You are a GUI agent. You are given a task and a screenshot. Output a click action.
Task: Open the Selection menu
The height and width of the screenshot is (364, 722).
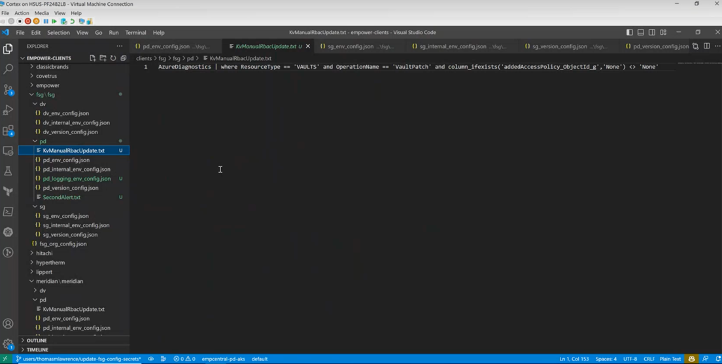pos(58,33)
